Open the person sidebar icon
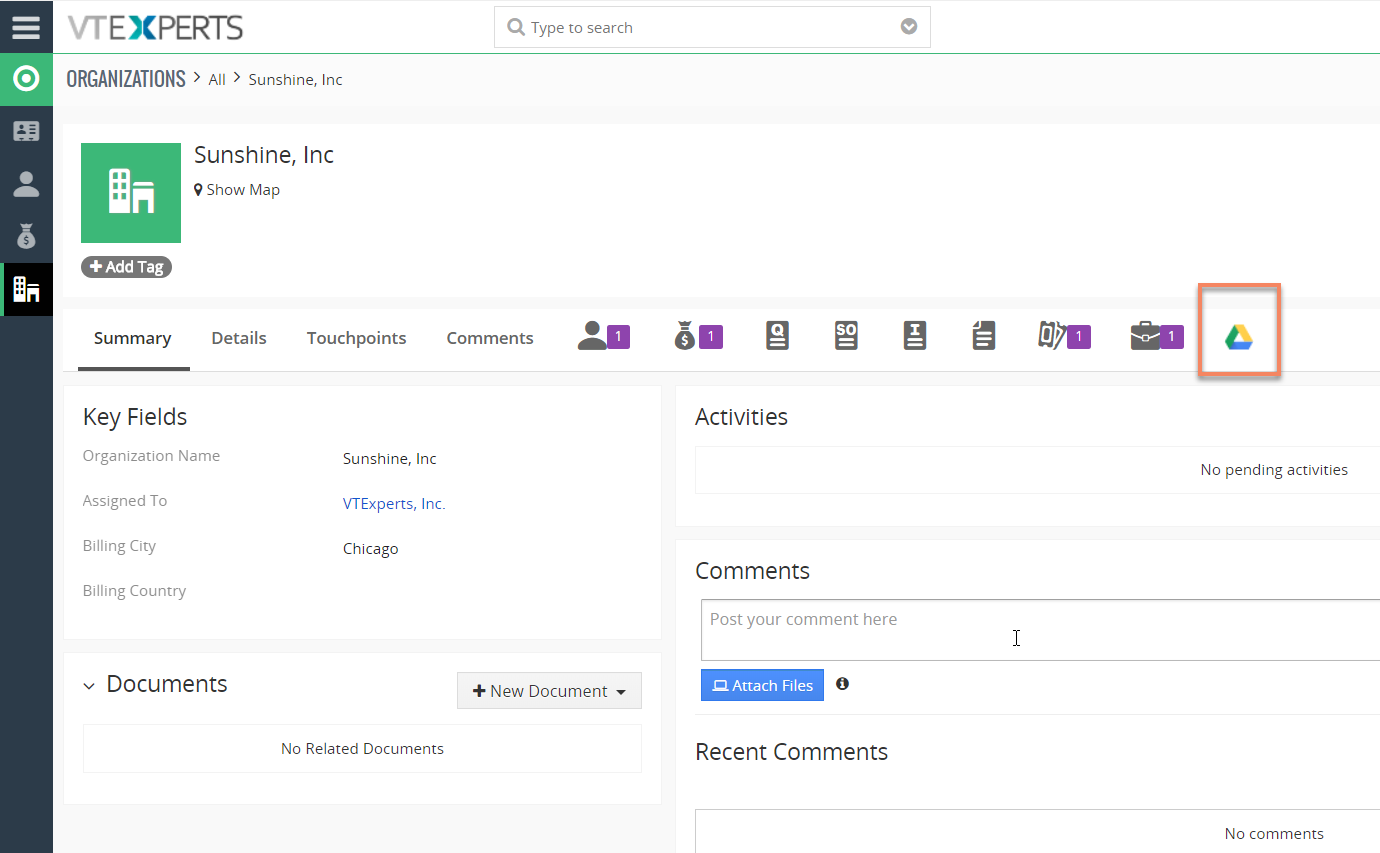This screenshot has width=1380, height=853. click(26, 184)
